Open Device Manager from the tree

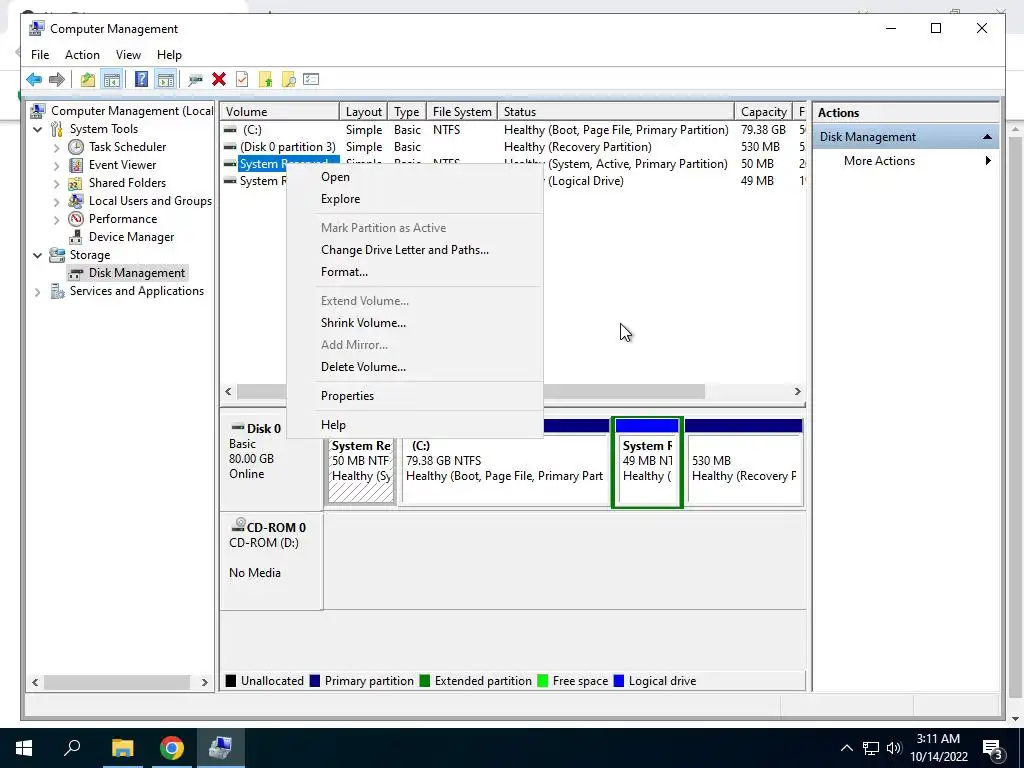point(131,236)
